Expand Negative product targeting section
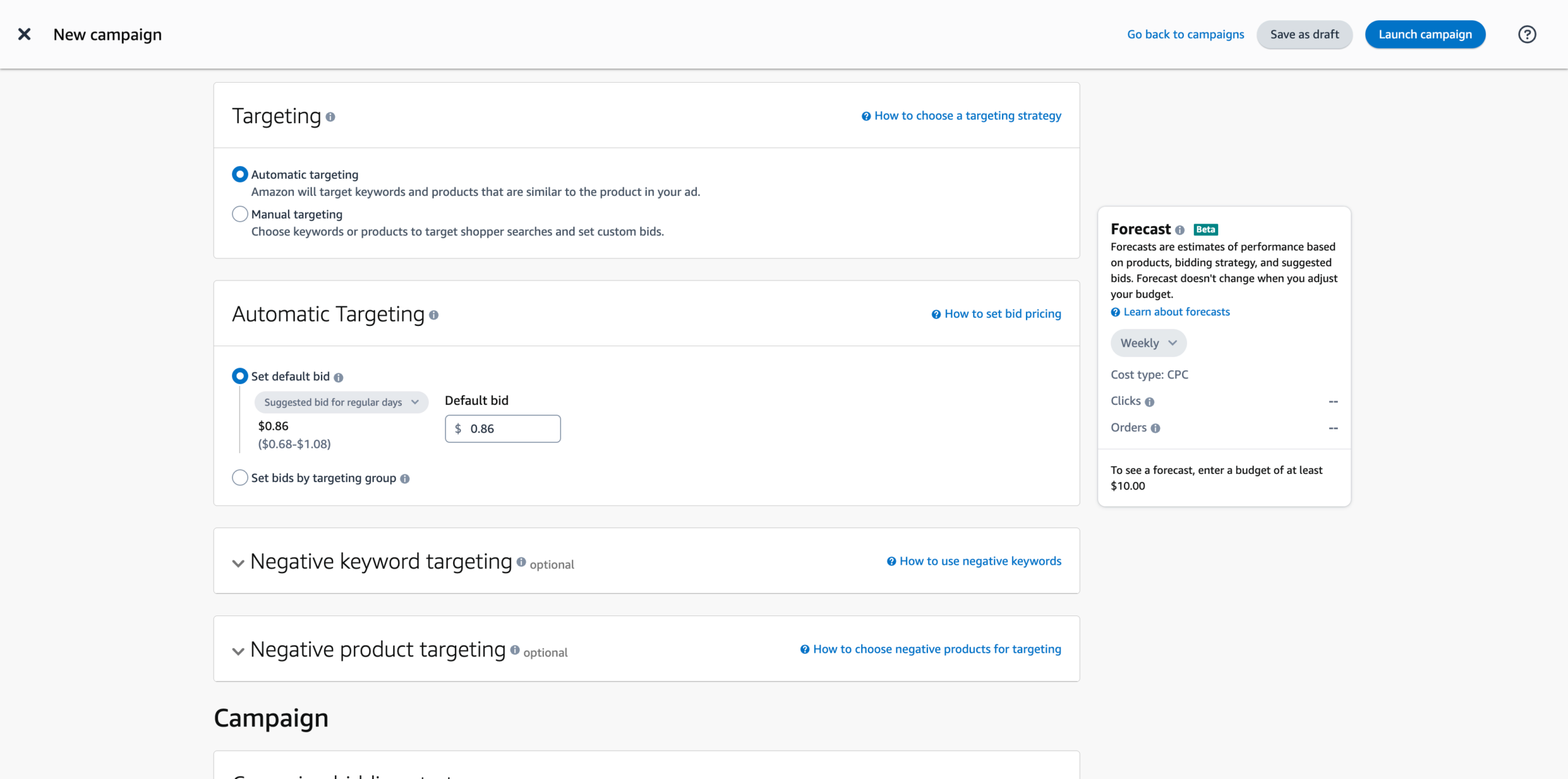1568x779 pixels. coord(238,651)
